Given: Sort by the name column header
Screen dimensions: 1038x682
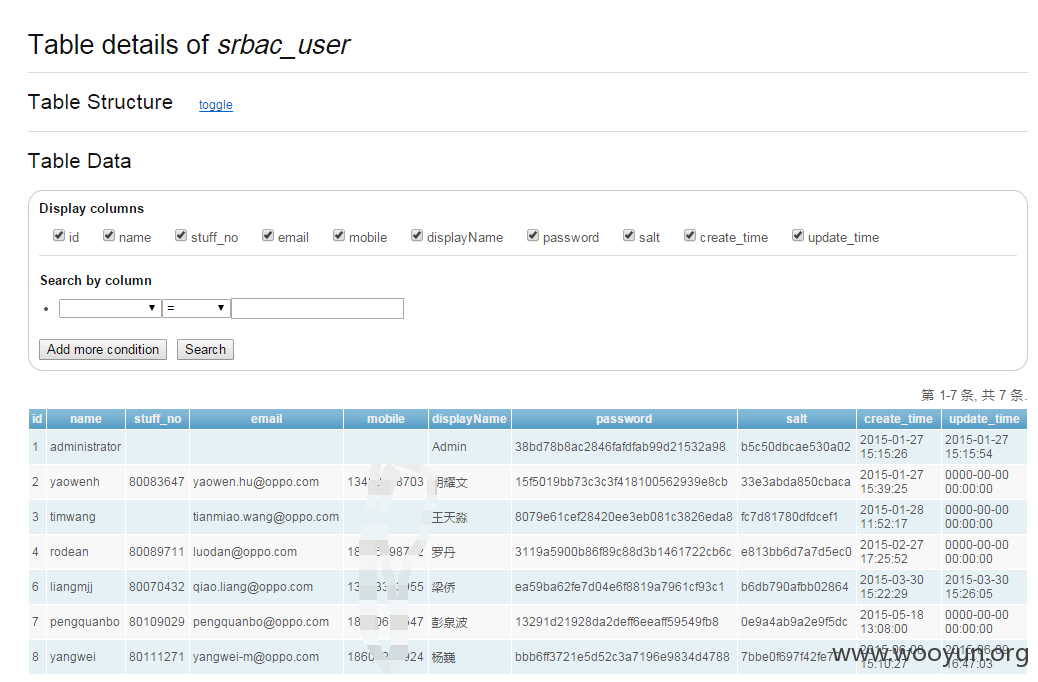Looking at the screenshot, I should 86,418.
